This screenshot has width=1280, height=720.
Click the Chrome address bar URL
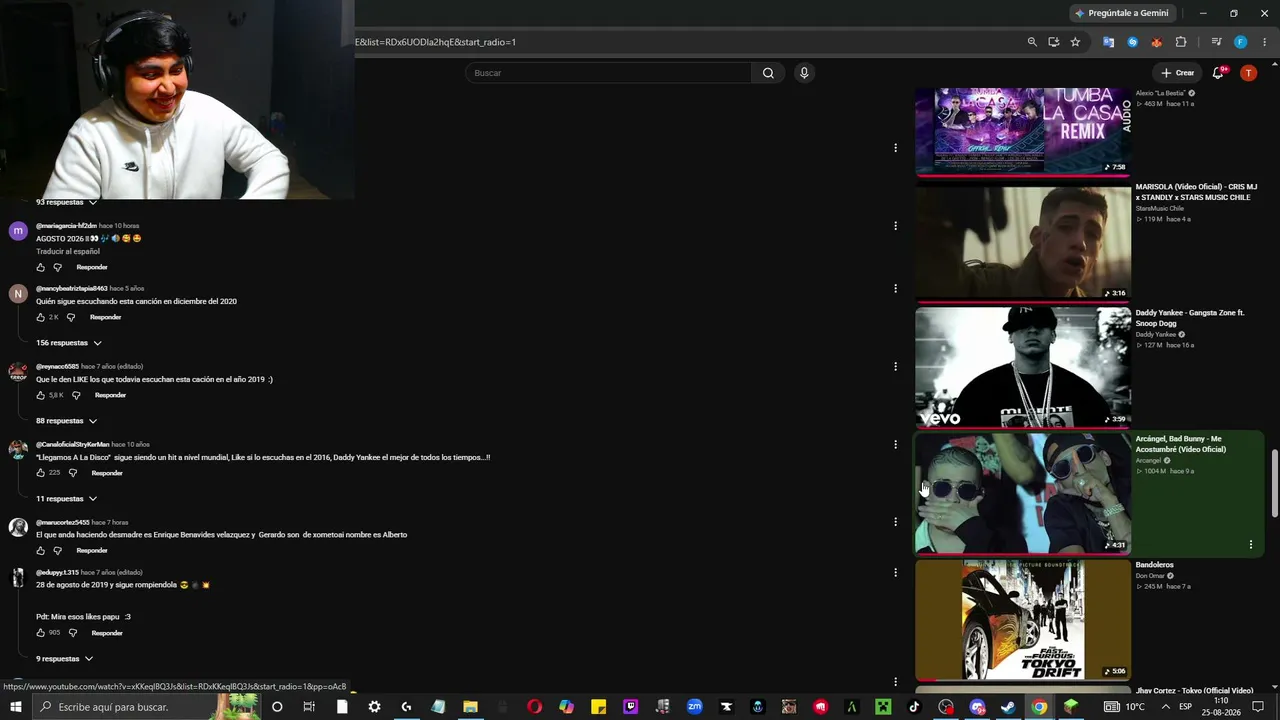point(435,42)
